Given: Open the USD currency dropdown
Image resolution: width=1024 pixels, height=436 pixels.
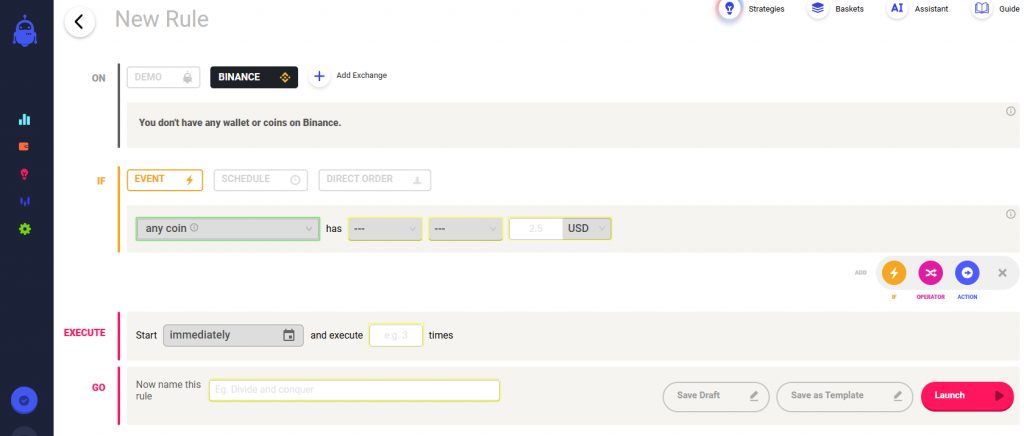Looking at the screenshot, I should pyautogui.click(x=587, y=229).
